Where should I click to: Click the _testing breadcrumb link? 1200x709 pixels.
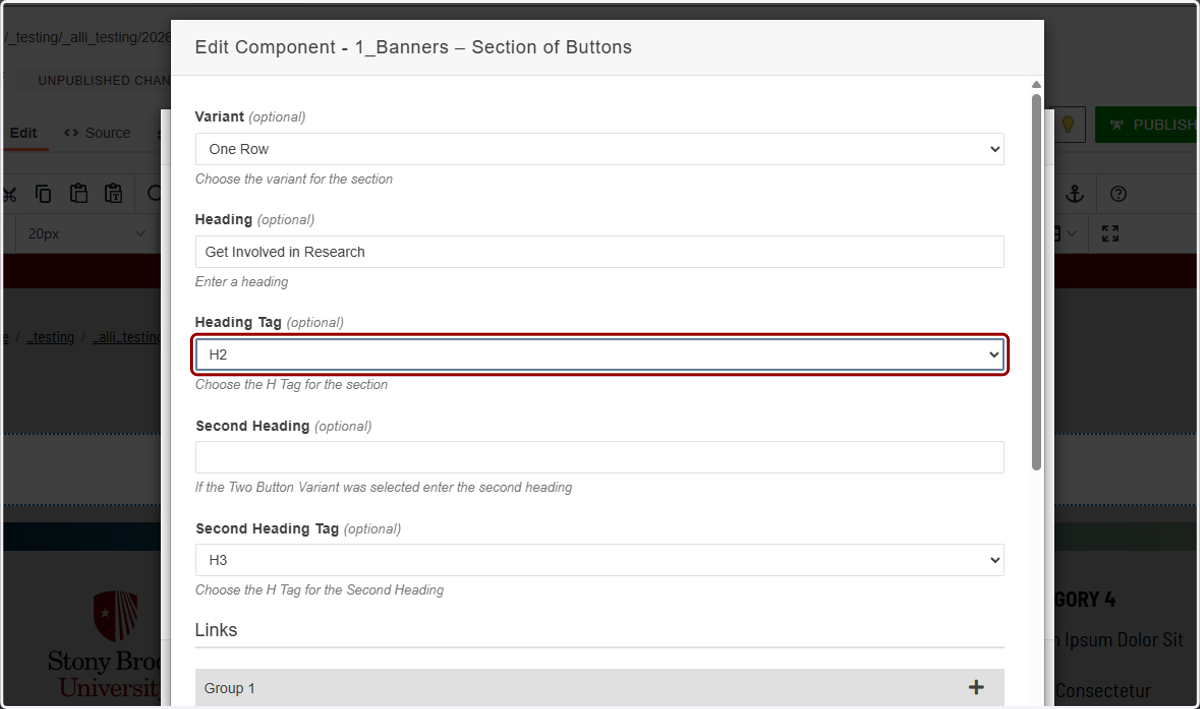click(51, 337)
